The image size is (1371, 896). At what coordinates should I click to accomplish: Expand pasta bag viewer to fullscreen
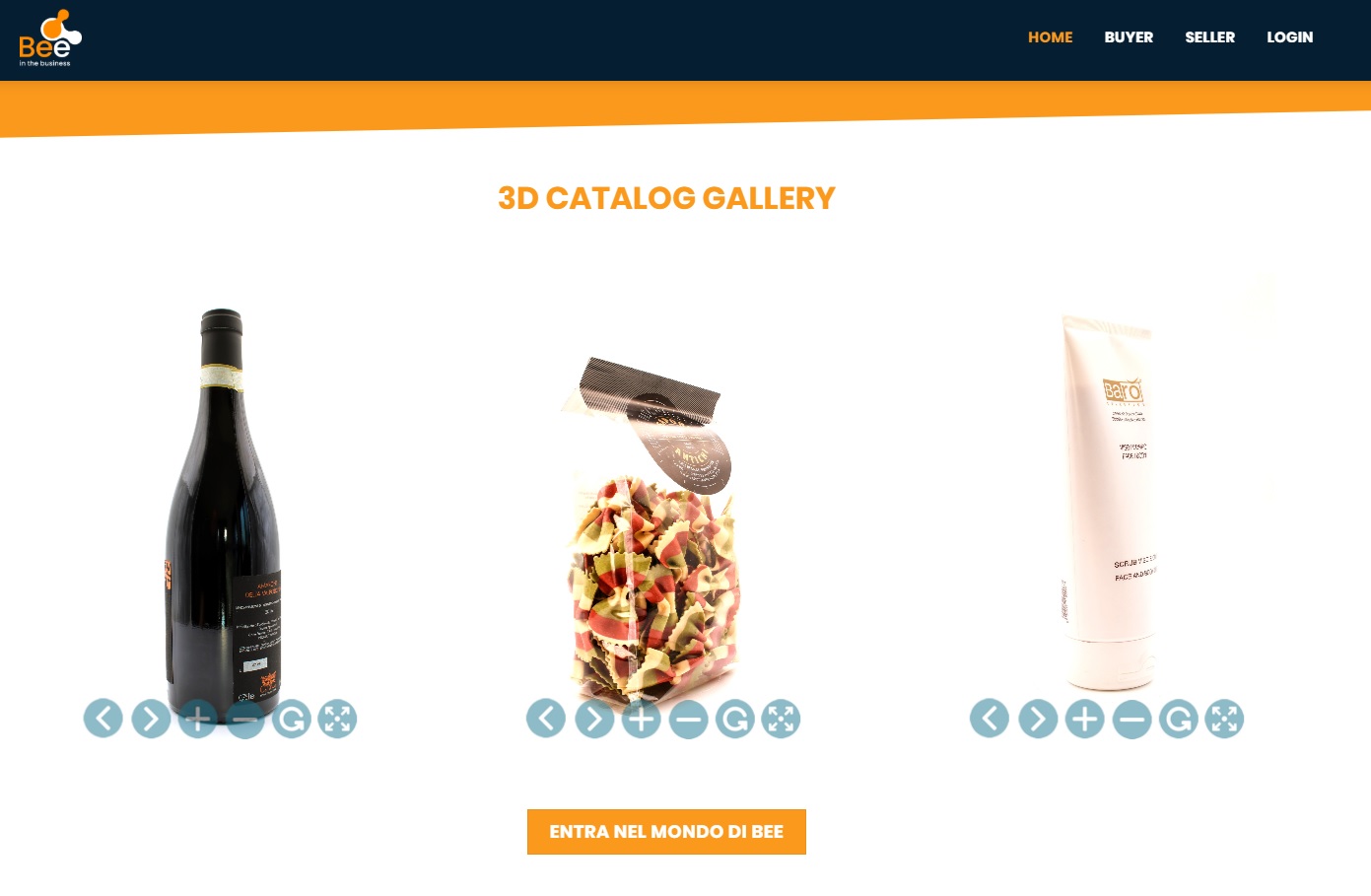click(x=782, y=719)
